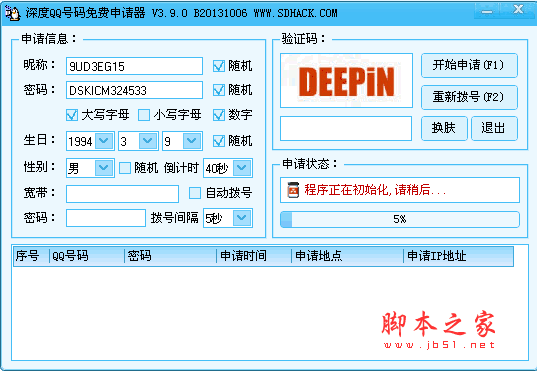
Task: Click the 昵称 nickname input field
Action: click(134, 66)
